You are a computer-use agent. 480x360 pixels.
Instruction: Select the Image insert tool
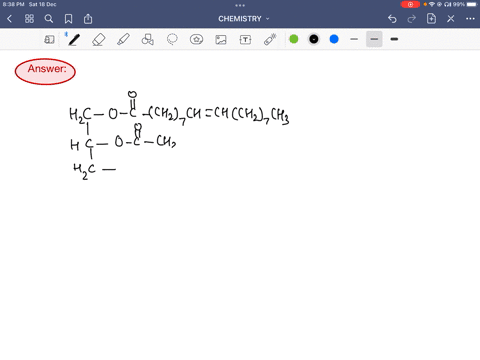[x=221, y=40]
